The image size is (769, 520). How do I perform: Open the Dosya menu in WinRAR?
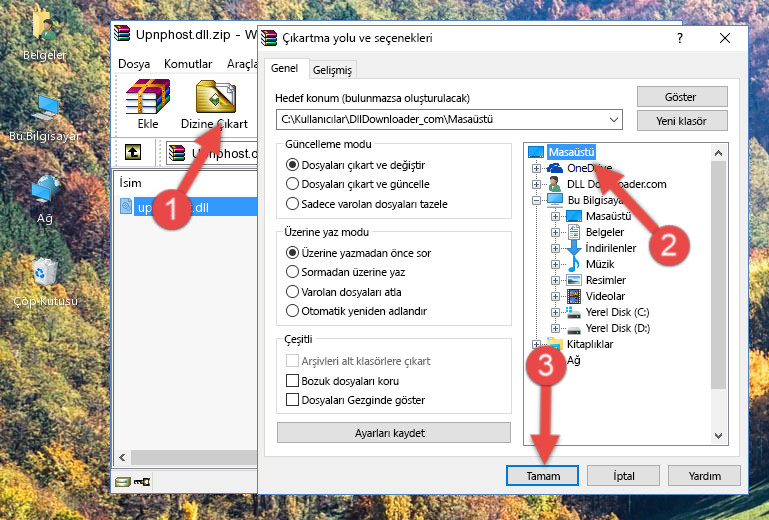[x=134, y=64]
